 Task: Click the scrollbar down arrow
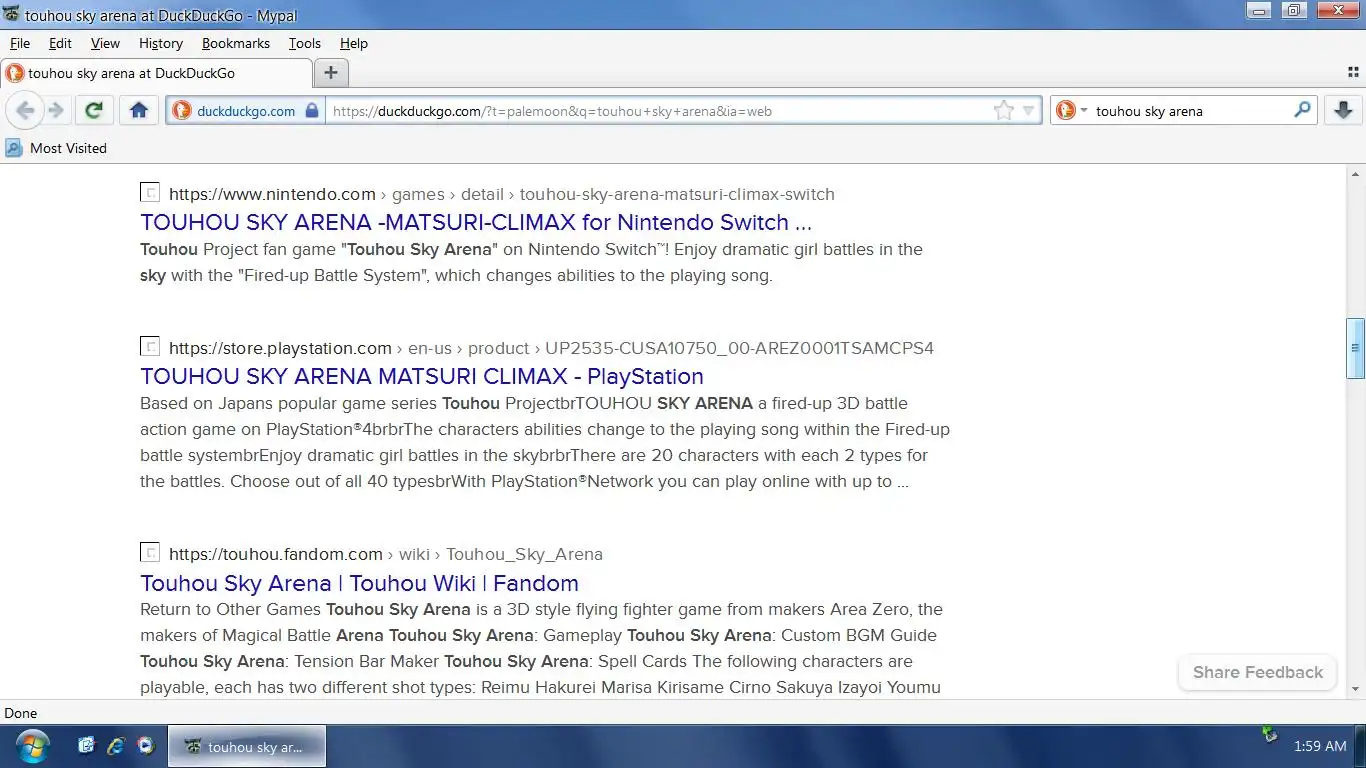click(1356, 689)
